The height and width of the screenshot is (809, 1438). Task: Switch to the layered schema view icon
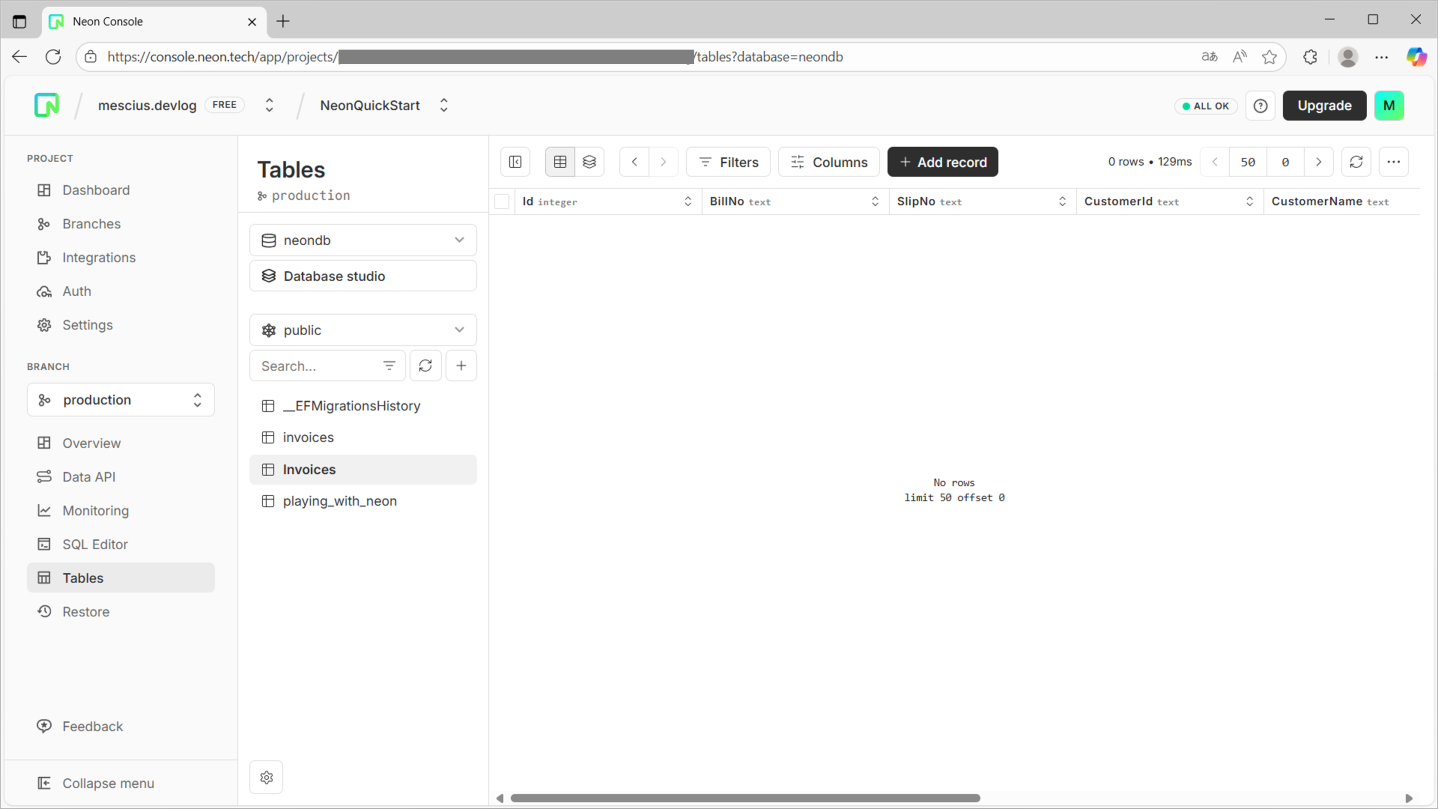tap(590, 162)
